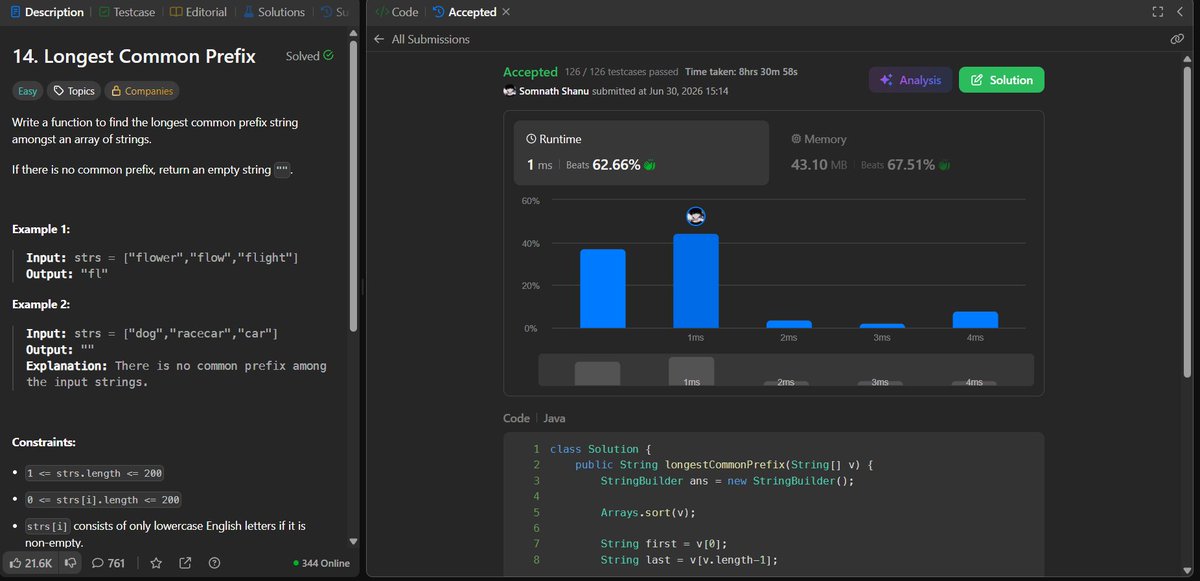
Task: Click the 1ms bar in the runtime chart
Action: 696,281
